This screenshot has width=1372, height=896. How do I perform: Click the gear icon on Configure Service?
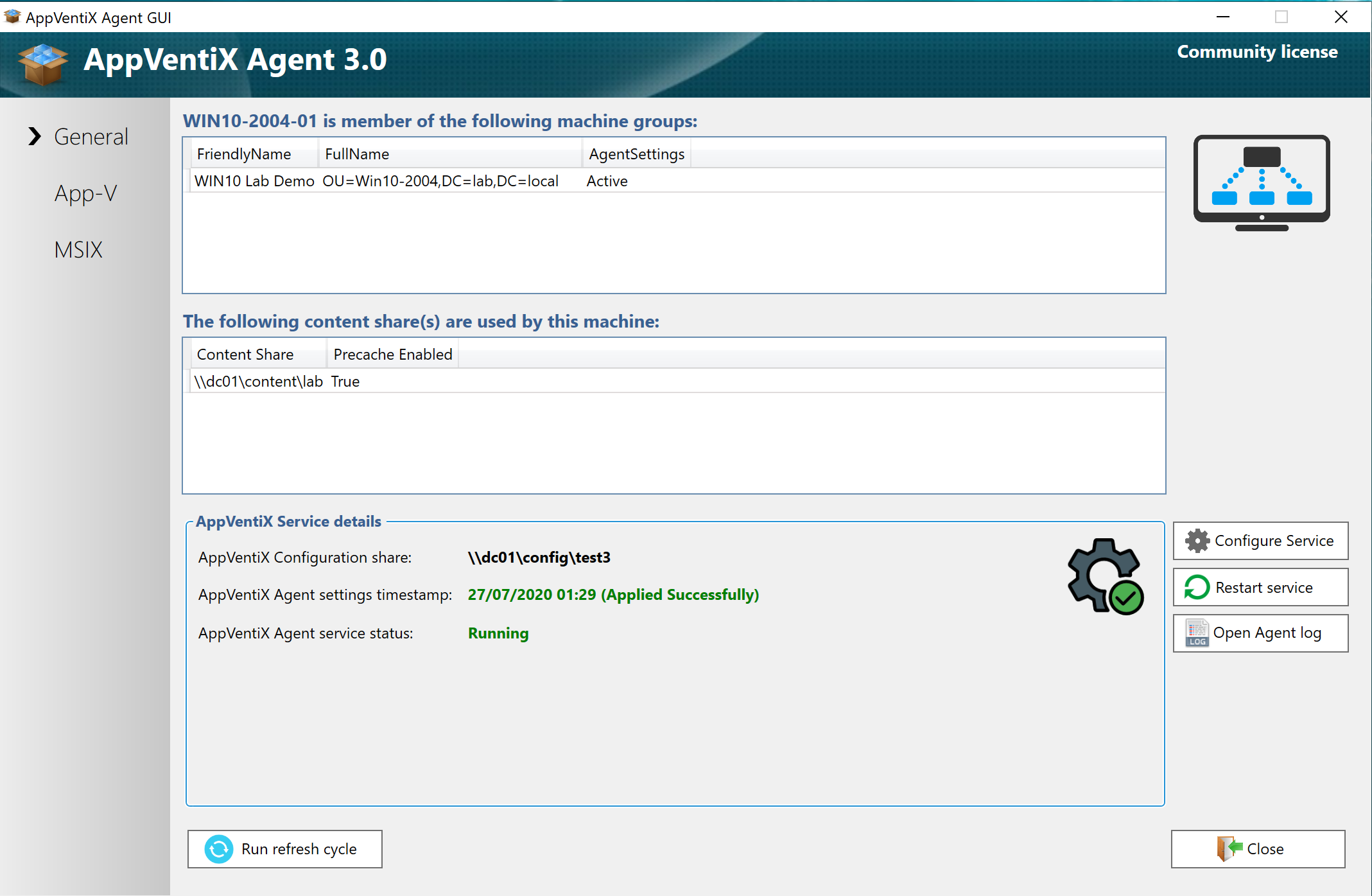click(x=1197, y=541)
